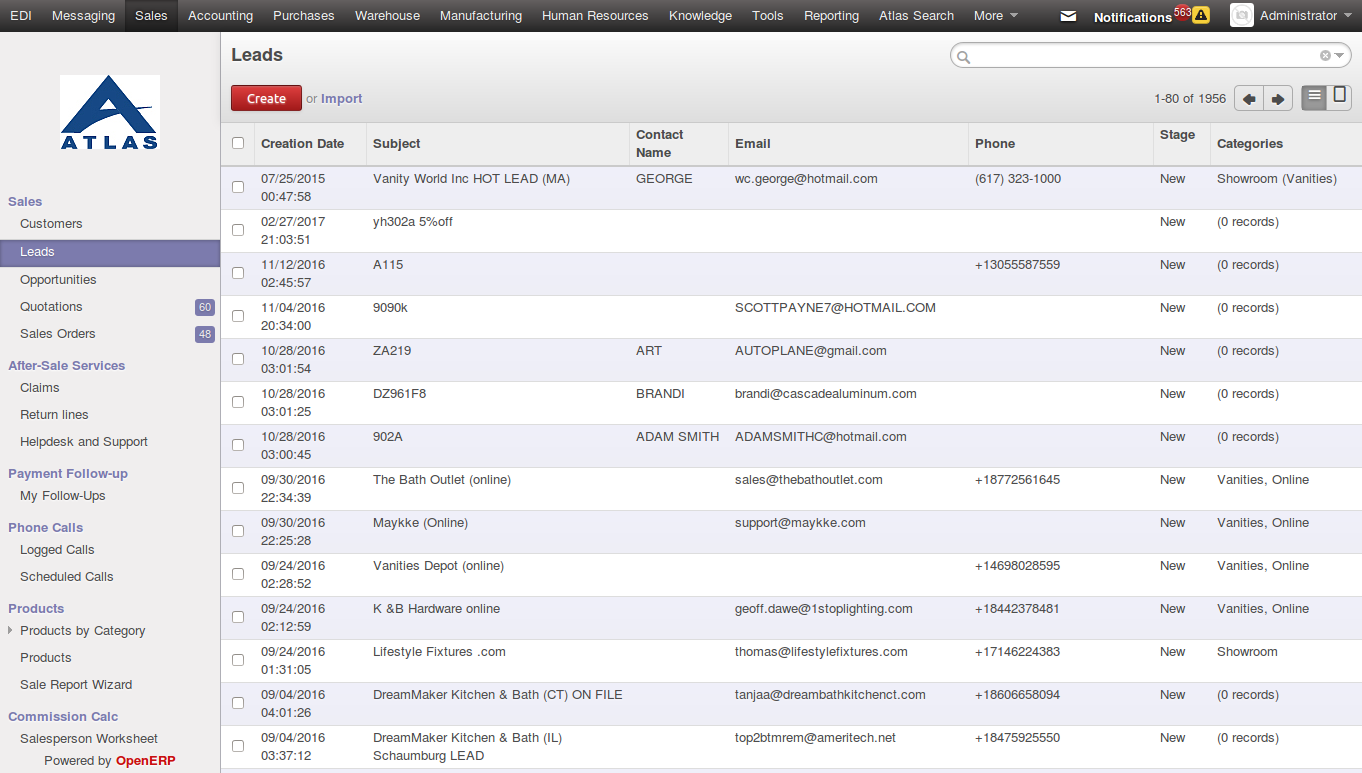The height and width of the screenshot is (773, 1362).
Task: Click the search magnifier icon
Action: click(964, 57)
